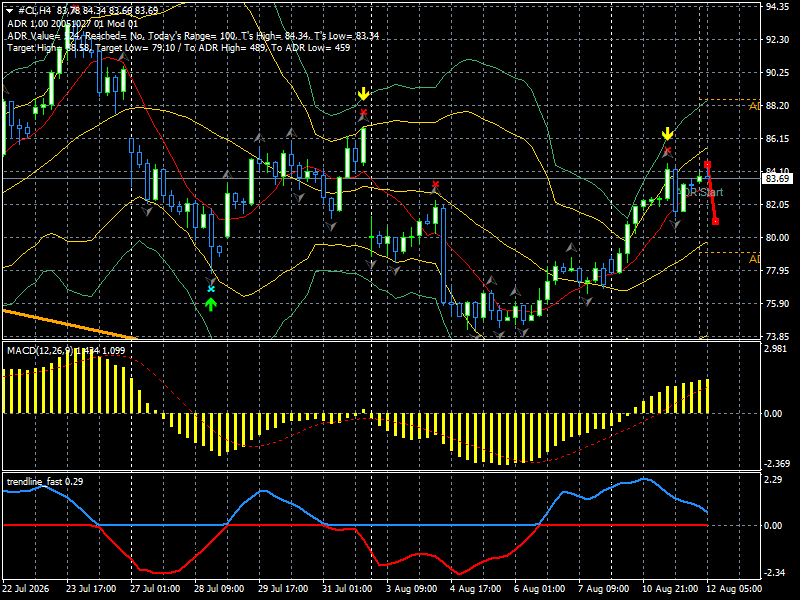800x600 pixels.
Task: Click the 90.25 price scale value
Action: tap(777, 73)
